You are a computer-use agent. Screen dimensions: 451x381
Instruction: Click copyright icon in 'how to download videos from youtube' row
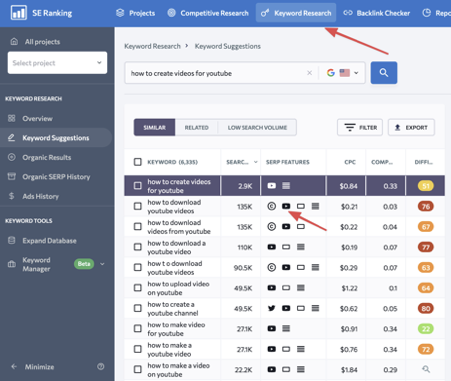coord(272,227)
